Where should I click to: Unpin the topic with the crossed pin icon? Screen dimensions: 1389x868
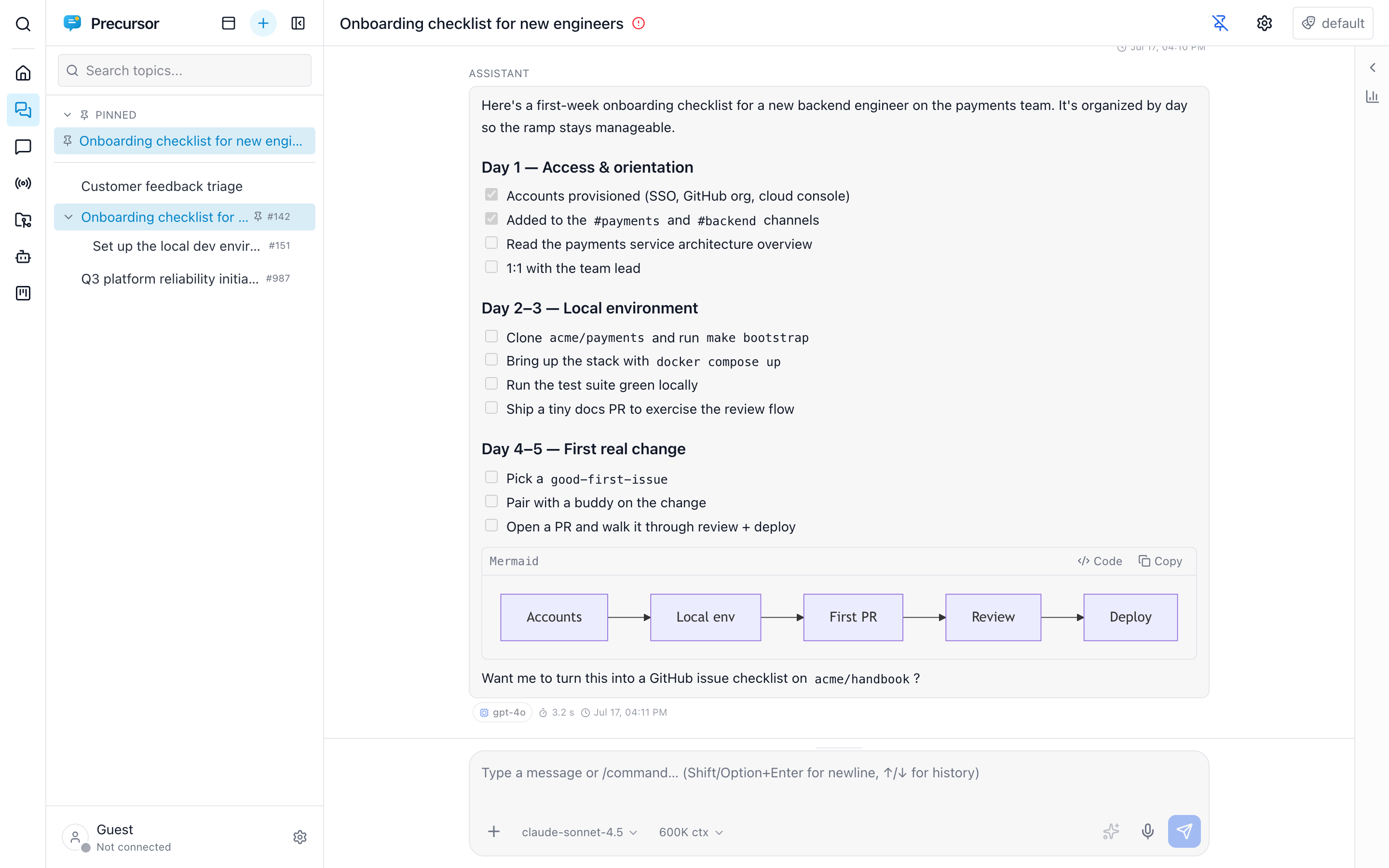1220,23
